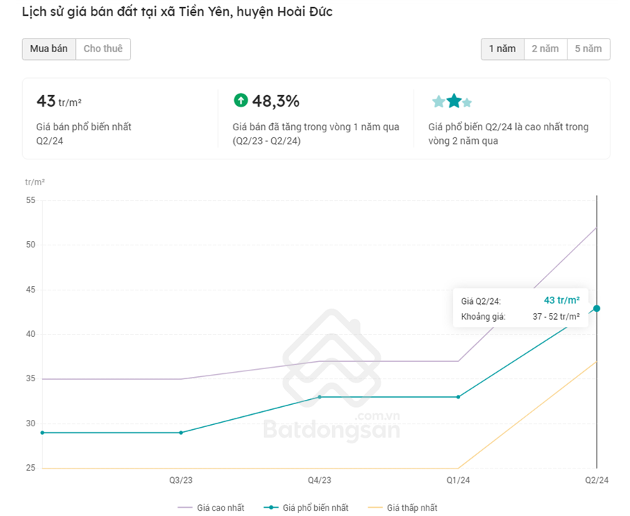
Task: Click the teal data point at Q3/23
Action: 181,433
